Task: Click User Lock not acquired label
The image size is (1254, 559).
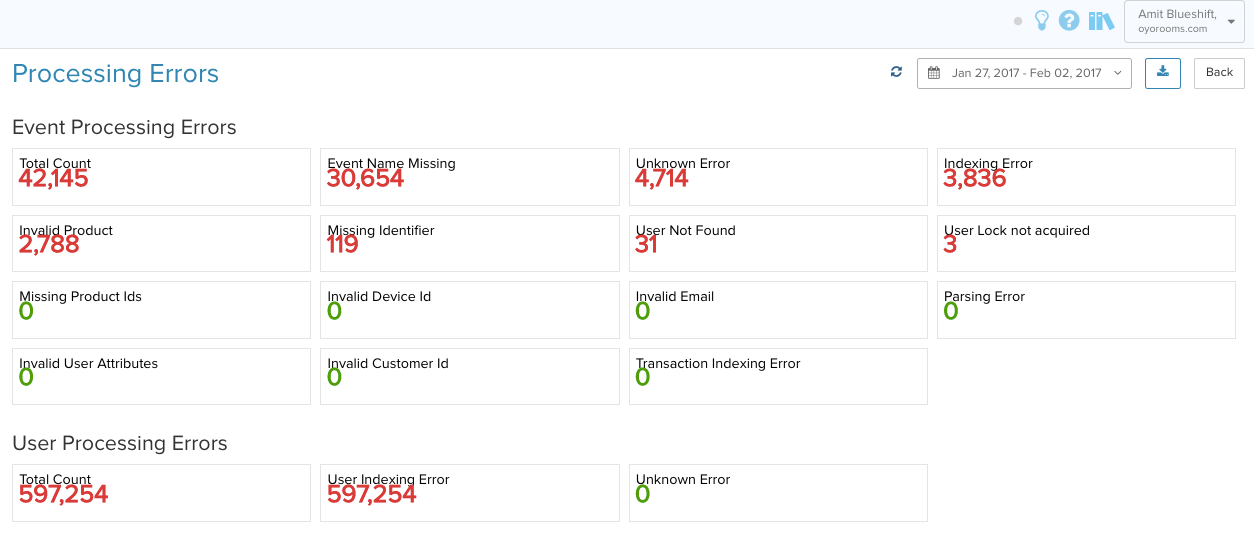Action: tap(1017, 230)
